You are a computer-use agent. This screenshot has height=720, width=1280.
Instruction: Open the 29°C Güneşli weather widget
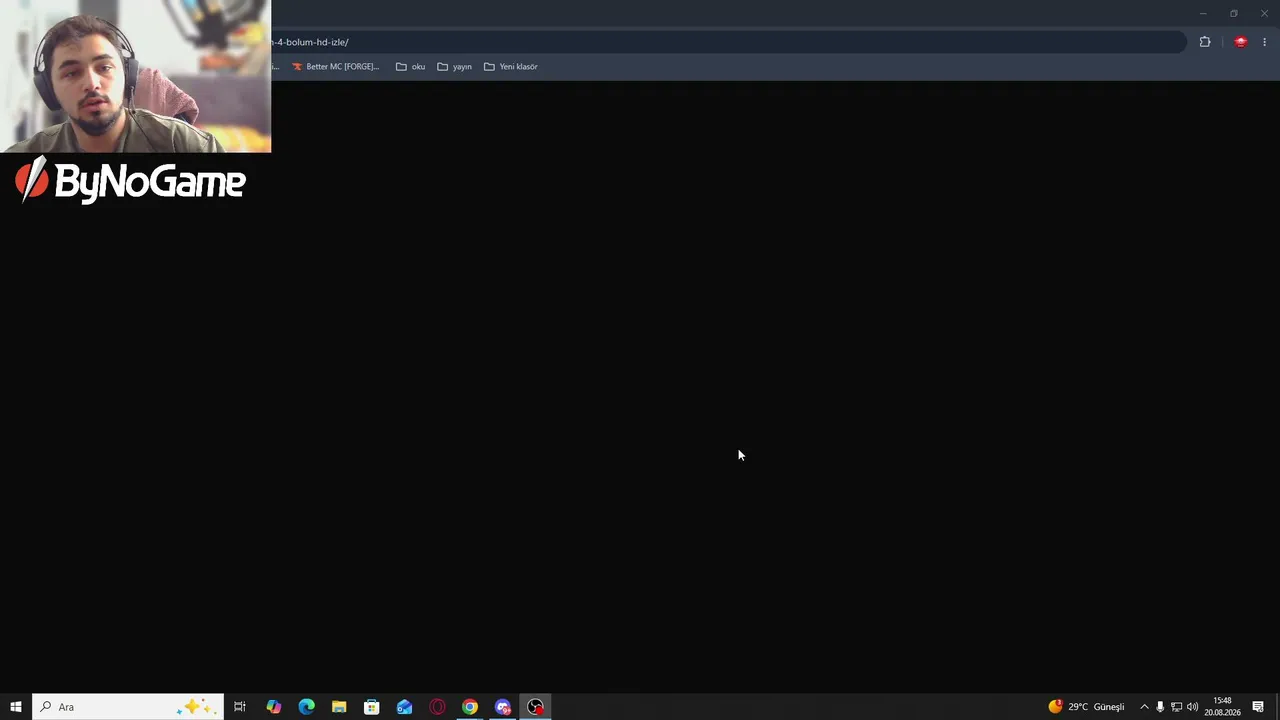(1087, 707)
